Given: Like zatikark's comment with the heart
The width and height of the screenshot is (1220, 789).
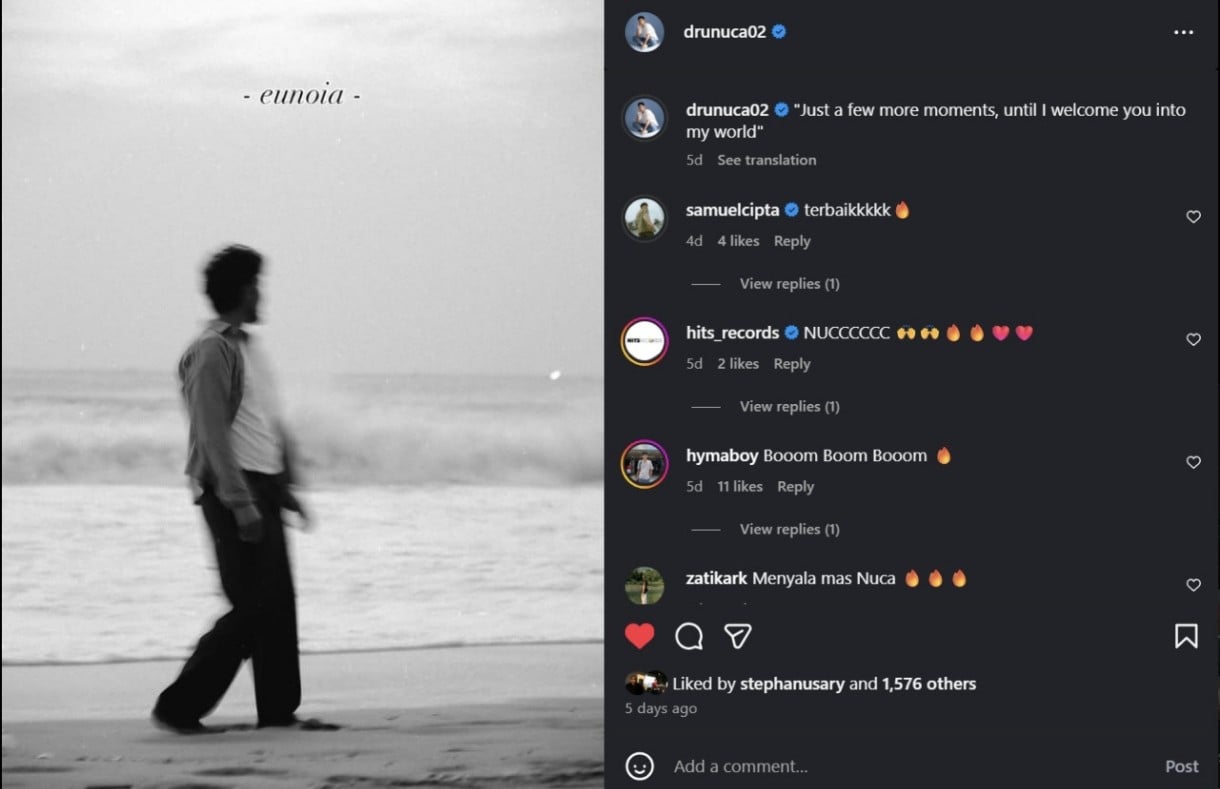Looking at the screenshot, I should point(1193,585).
